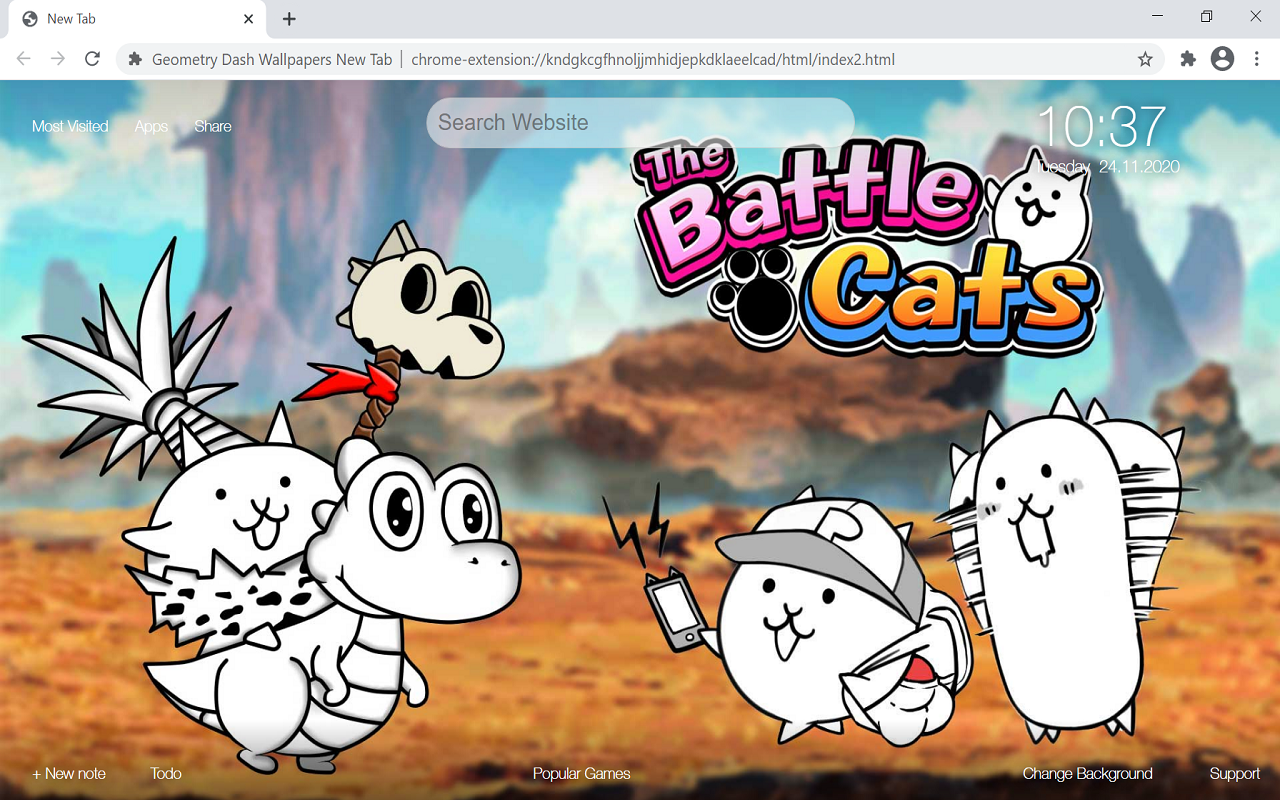1280x800 pixels.
Task: Open the Todo list
Action: coord(166,773)
